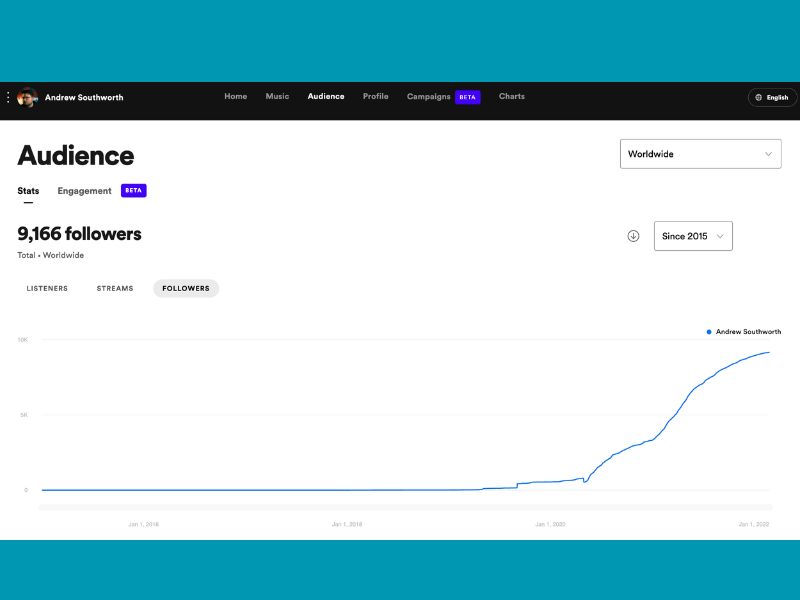Show the Listeners chart
The height and width of the screenshot is (600, 800).
(x=47, y=288)
